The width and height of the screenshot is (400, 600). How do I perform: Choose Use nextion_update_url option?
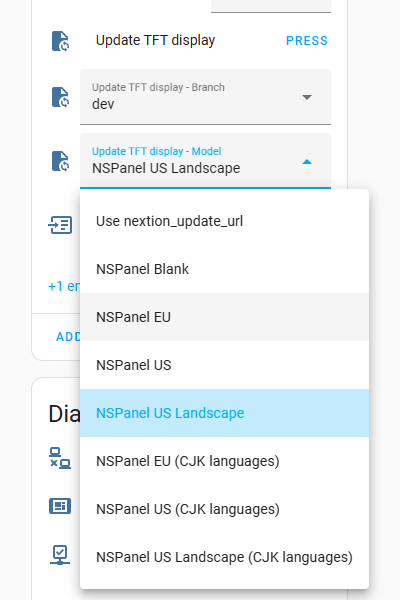tap(224, 221)
